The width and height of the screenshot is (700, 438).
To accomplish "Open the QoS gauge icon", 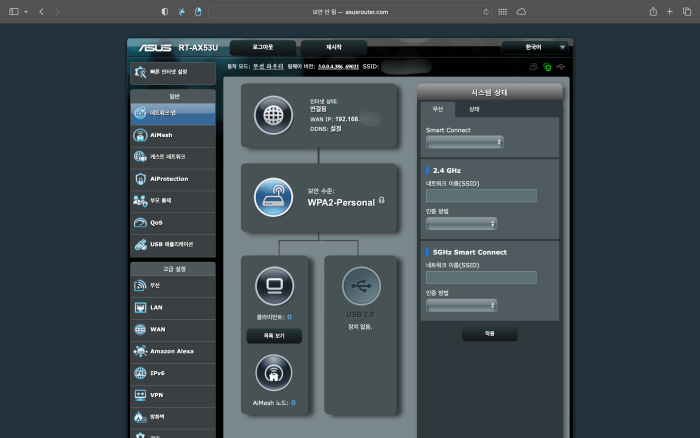I will [x=140, y=222].
